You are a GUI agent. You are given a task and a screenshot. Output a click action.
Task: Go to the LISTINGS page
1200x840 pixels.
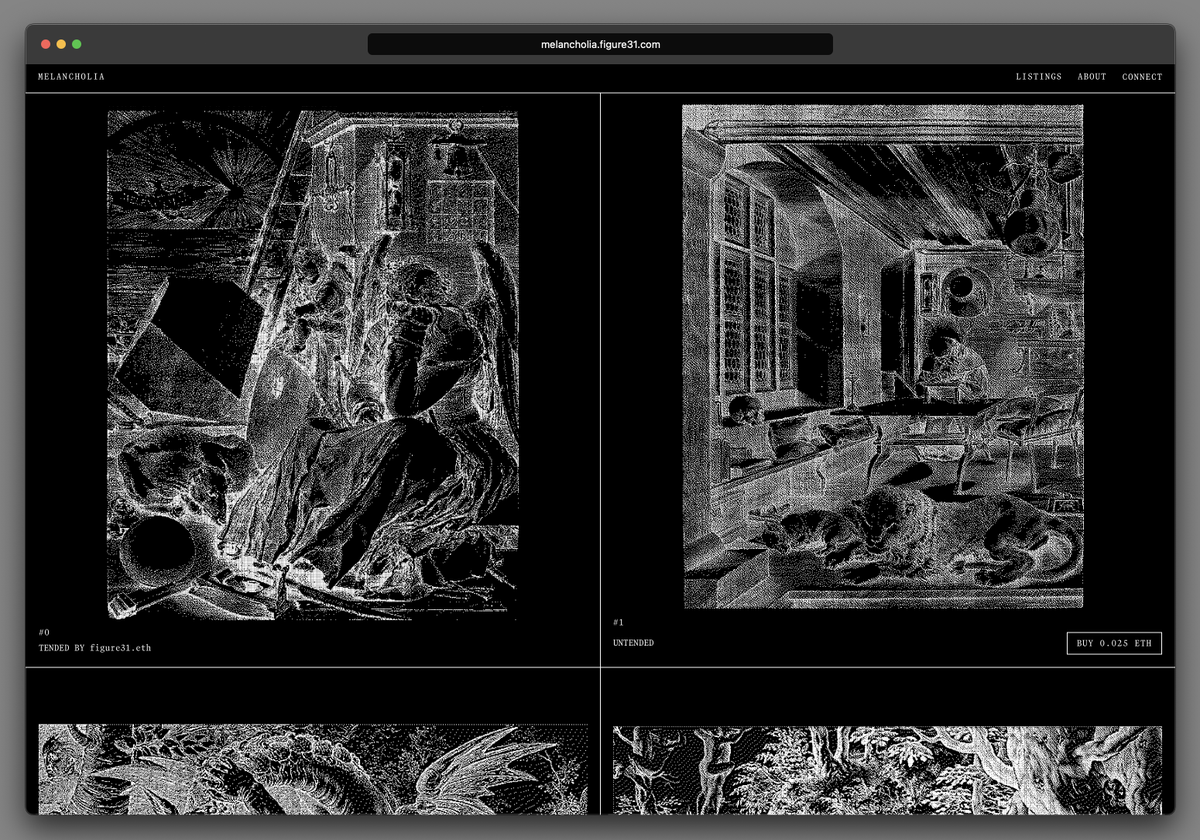tap(1039, 77)
